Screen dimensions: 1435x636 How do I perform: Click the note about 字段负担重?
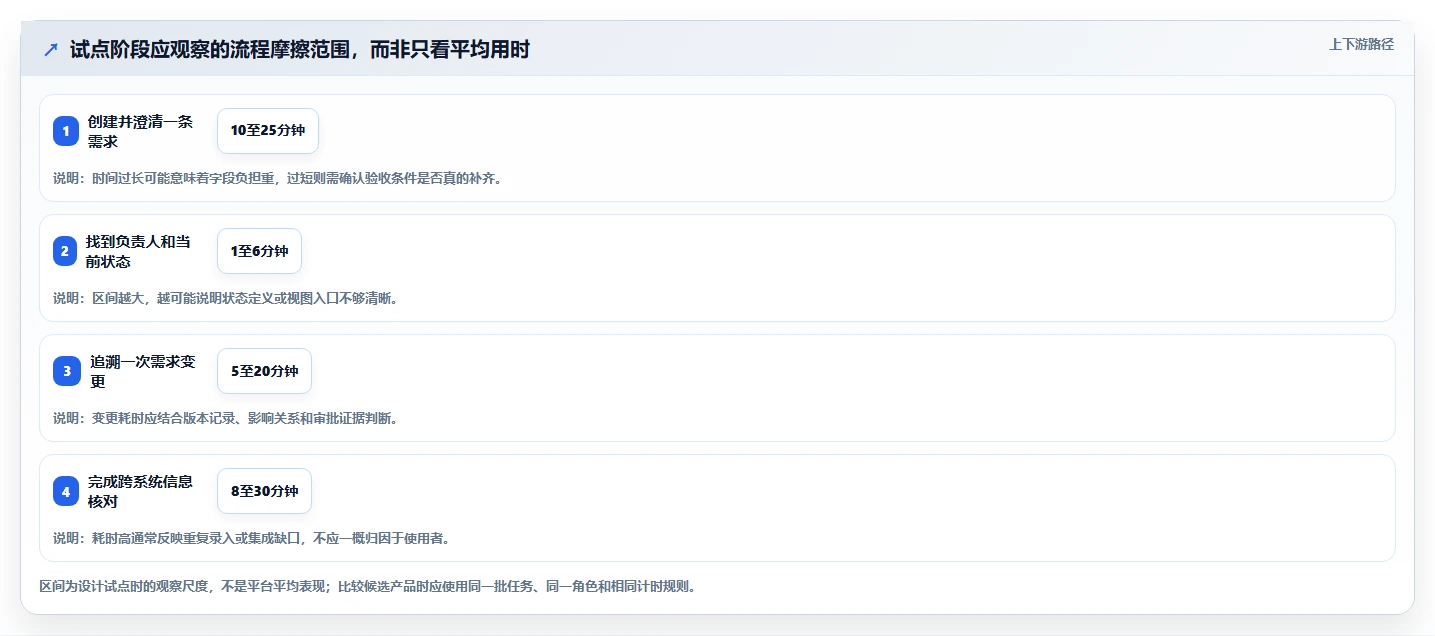coord(278,178)
